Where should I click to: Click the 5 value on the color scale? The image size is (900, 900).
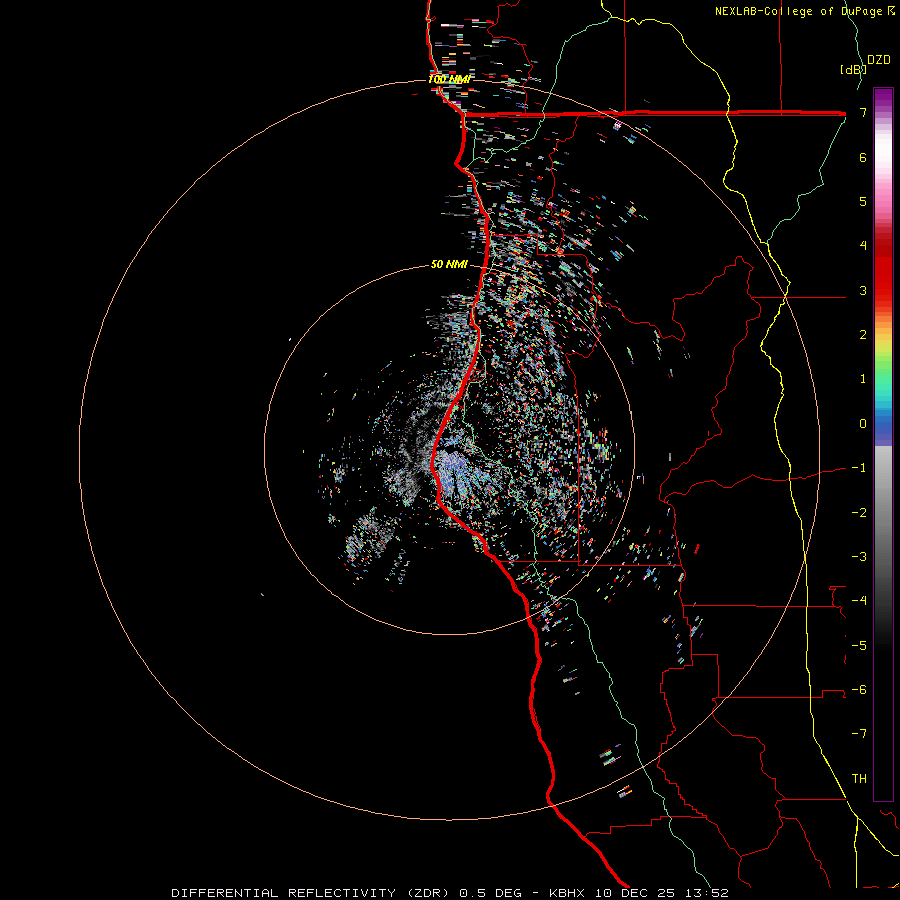tap(863, 201)
